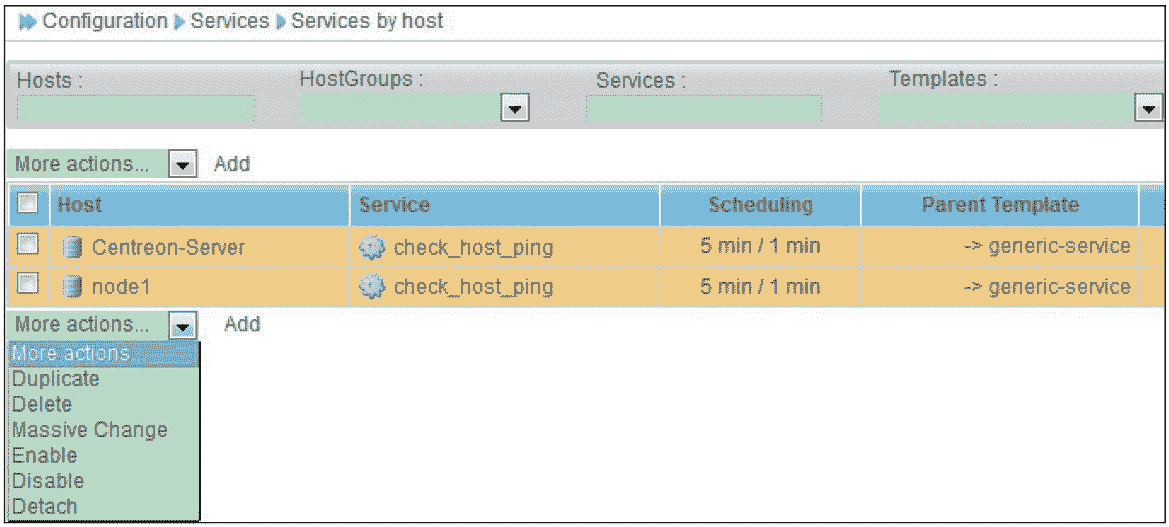Viewport: 1169px width, 527px height.
Task: Click the gear icon in node1 row
Action: click(372, 287)
